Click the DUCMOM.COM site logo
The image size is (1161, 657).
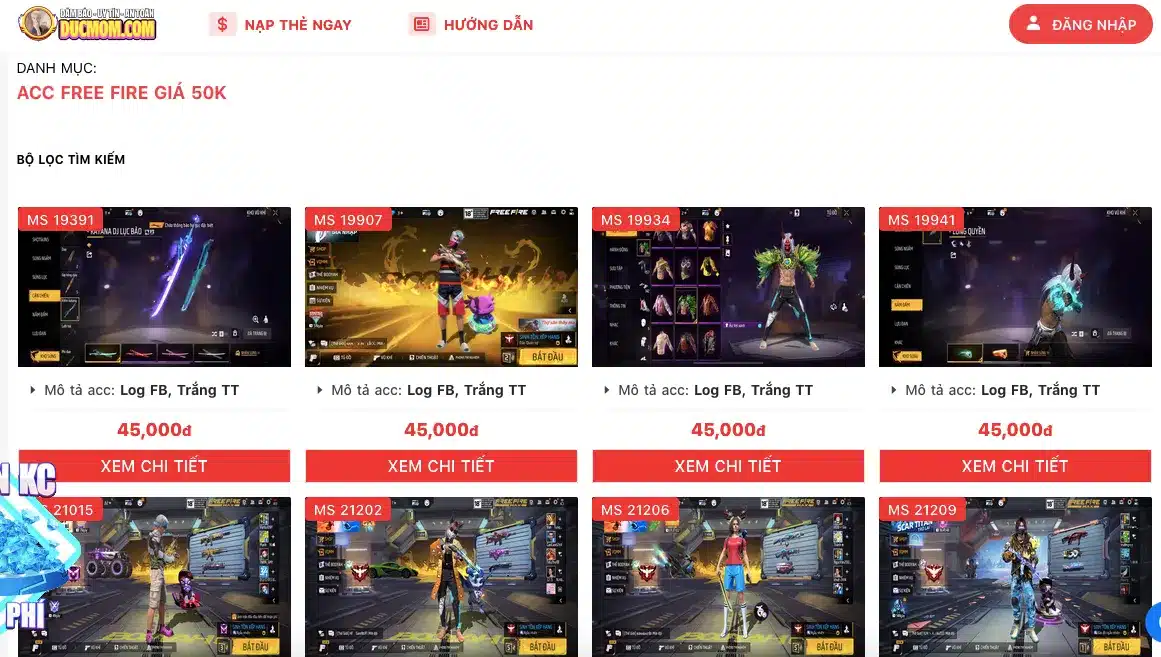(87, 24)
